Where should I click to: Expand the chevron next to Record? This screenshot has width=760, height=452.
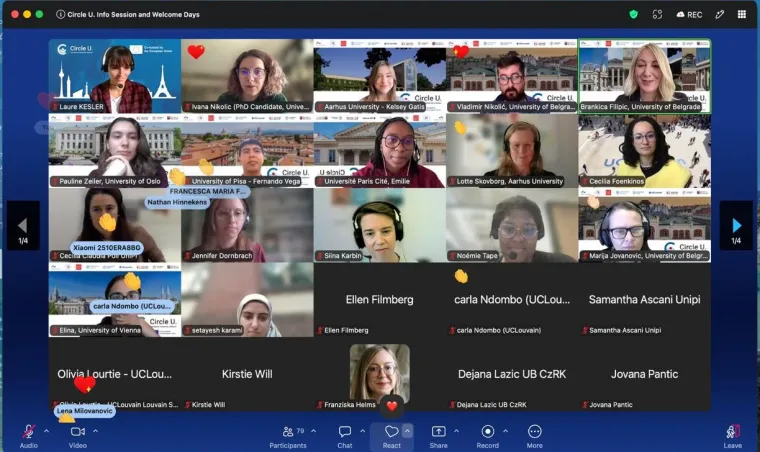(505, 431)
